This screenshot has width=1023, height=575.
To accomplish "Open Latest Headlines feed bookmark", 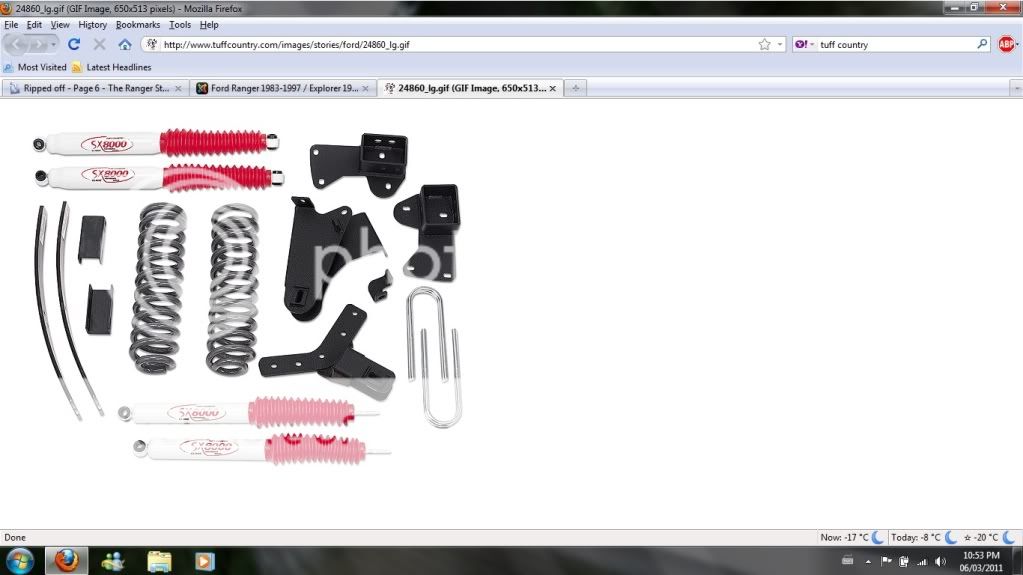I will (x=112, y=67).
